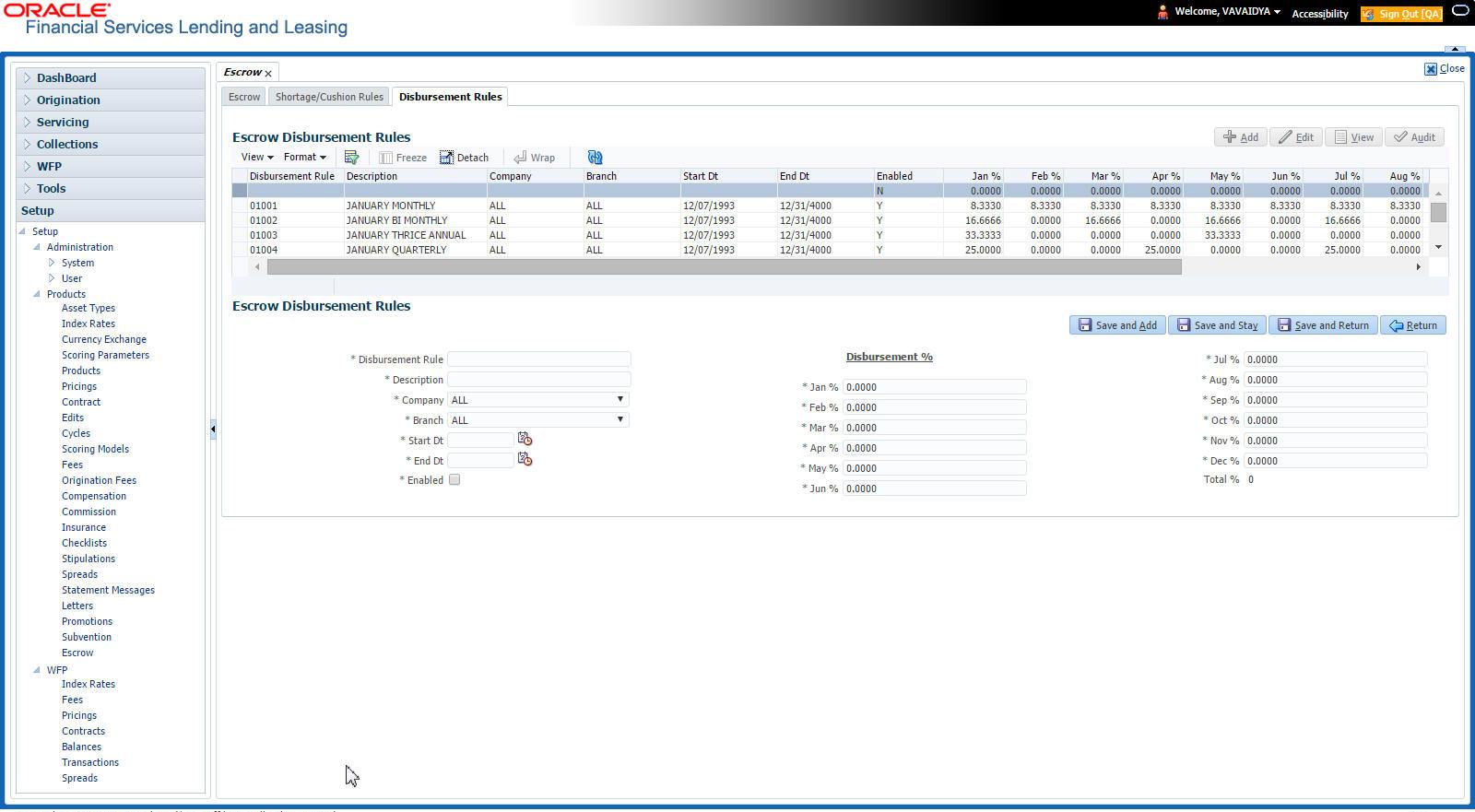Close the Escrow page tab with its x
The width and height of the screenshot is (1475, 812).
[x=268, y=73]
